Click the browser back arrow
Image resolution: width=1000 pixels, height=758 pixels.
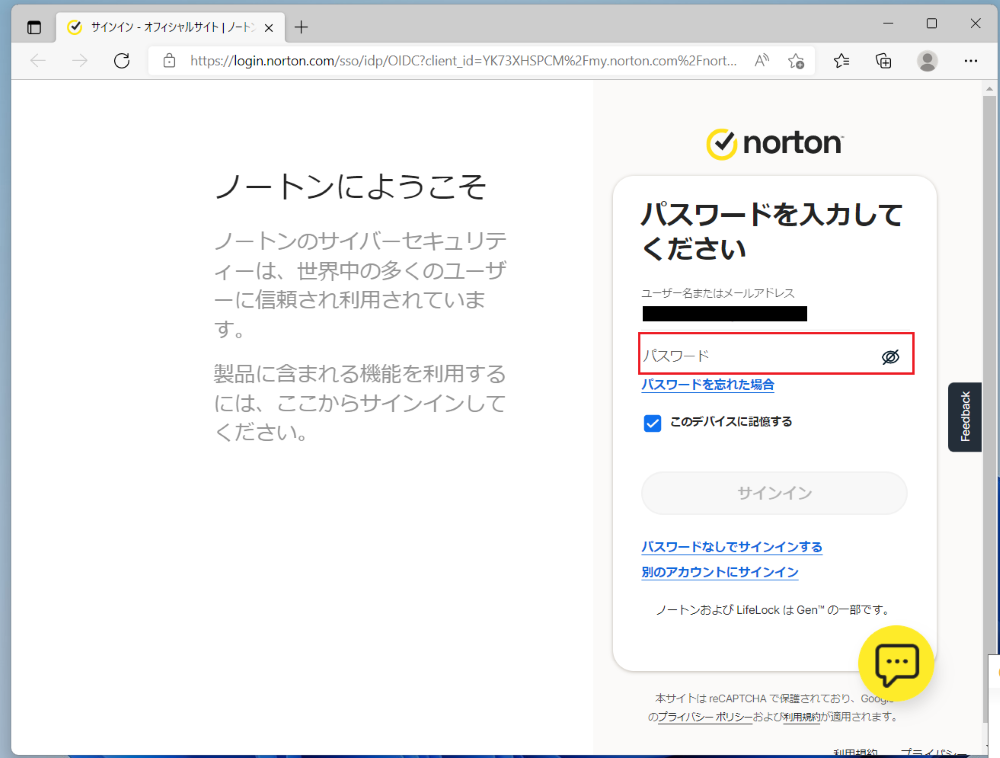[x=38, y=61]
